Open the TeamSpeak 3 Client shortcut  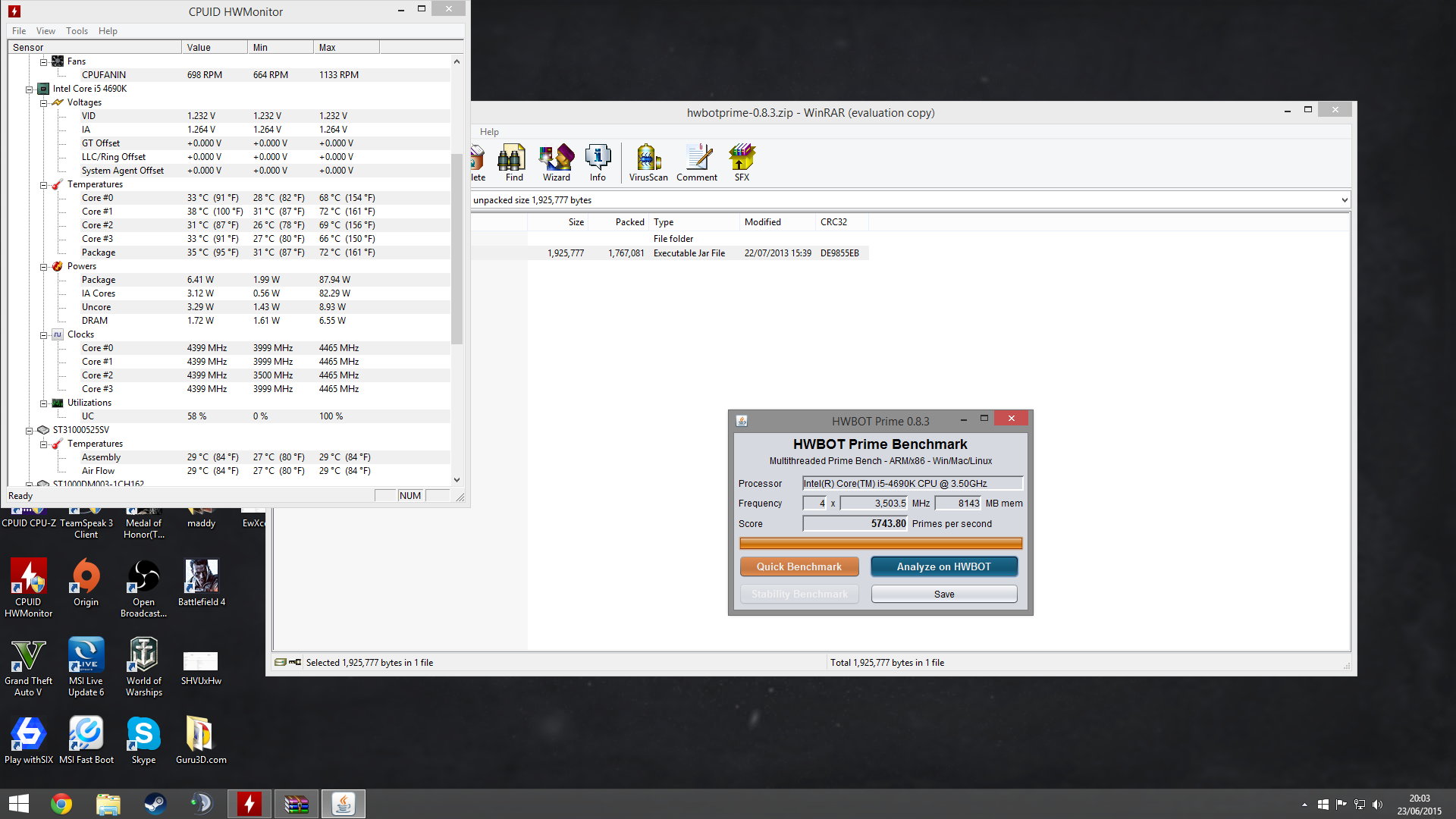[x=86, y=523]
